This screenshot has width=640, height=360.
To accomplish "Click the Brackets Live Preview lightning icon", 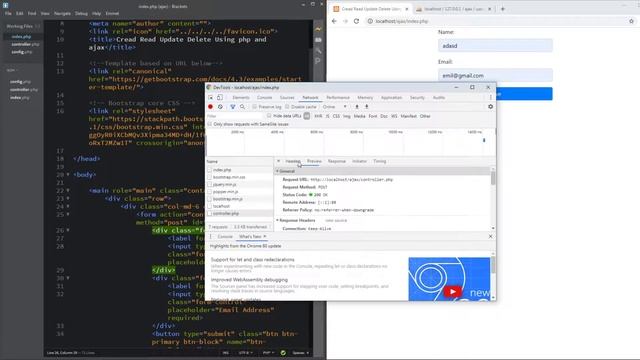I will click(318, 29).
